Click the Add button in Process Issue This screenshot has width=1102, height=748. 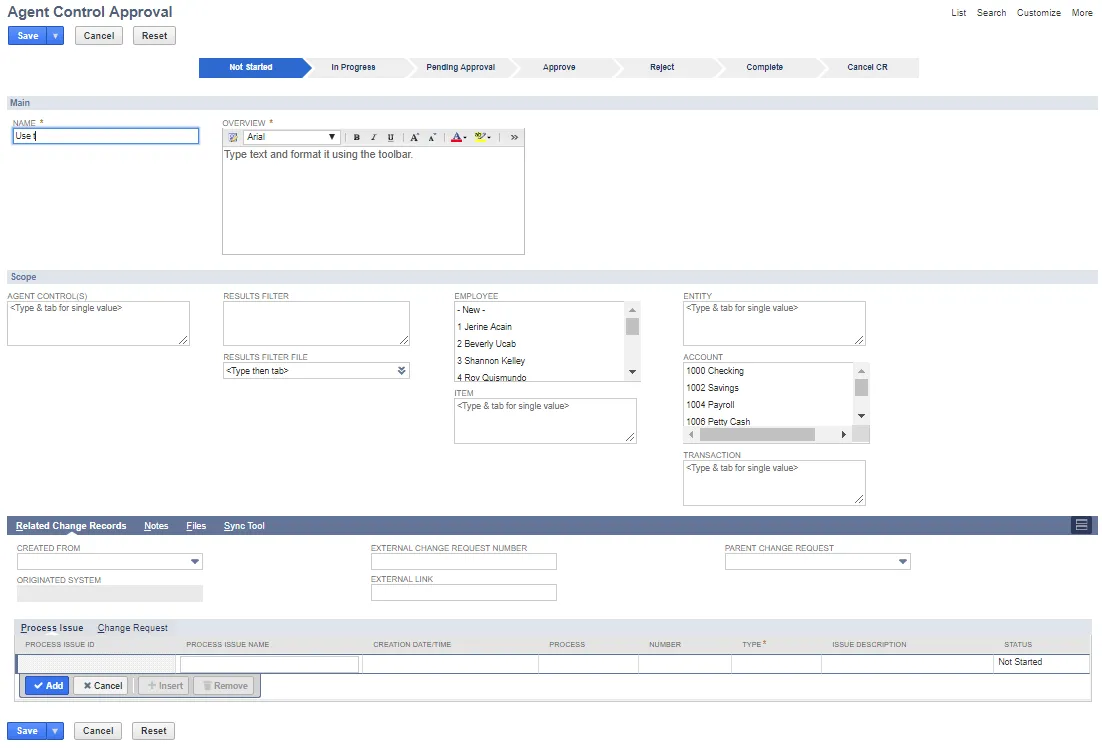[x=48, y=685]
